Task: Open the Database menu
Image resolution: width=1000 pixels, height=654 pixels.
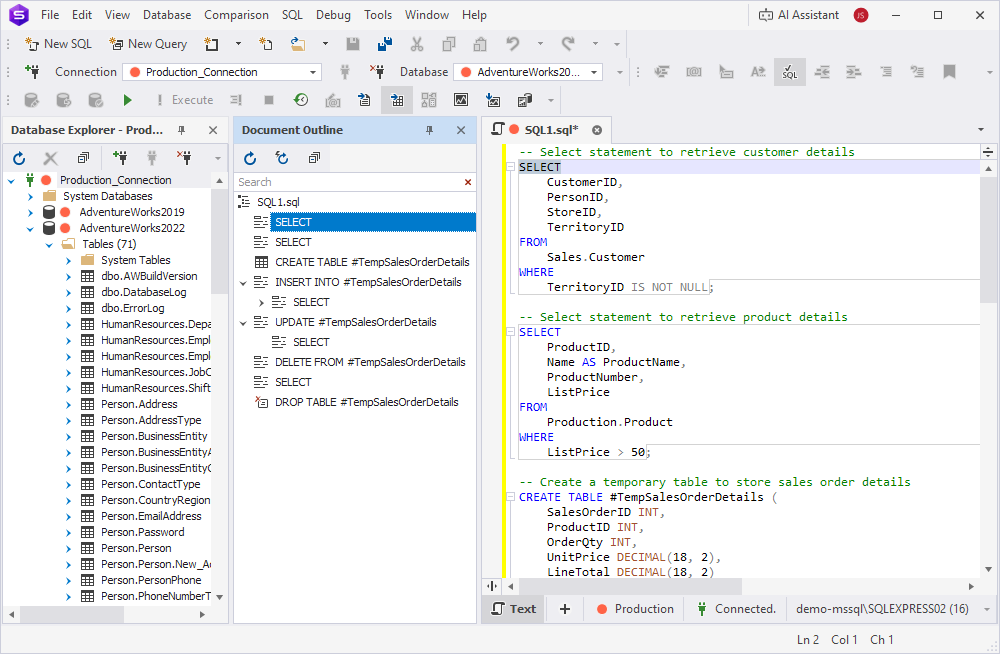Action: point(166,14)
